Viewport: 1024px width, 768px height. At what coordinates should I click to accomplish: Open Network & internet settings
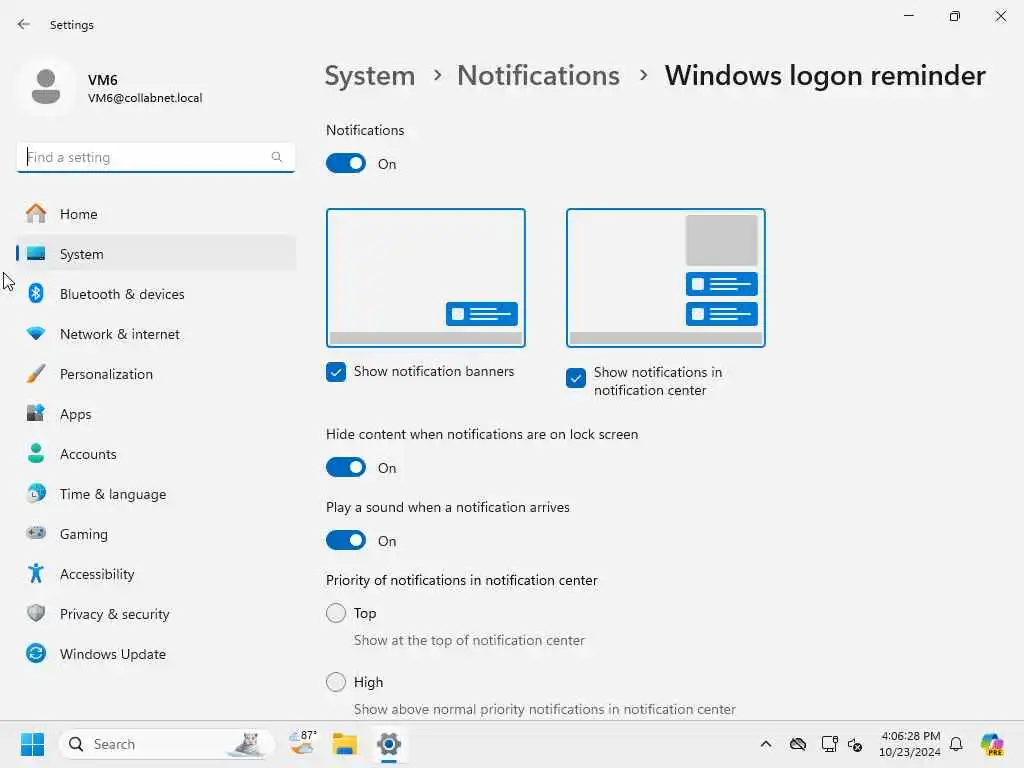(x=156, y=334)
